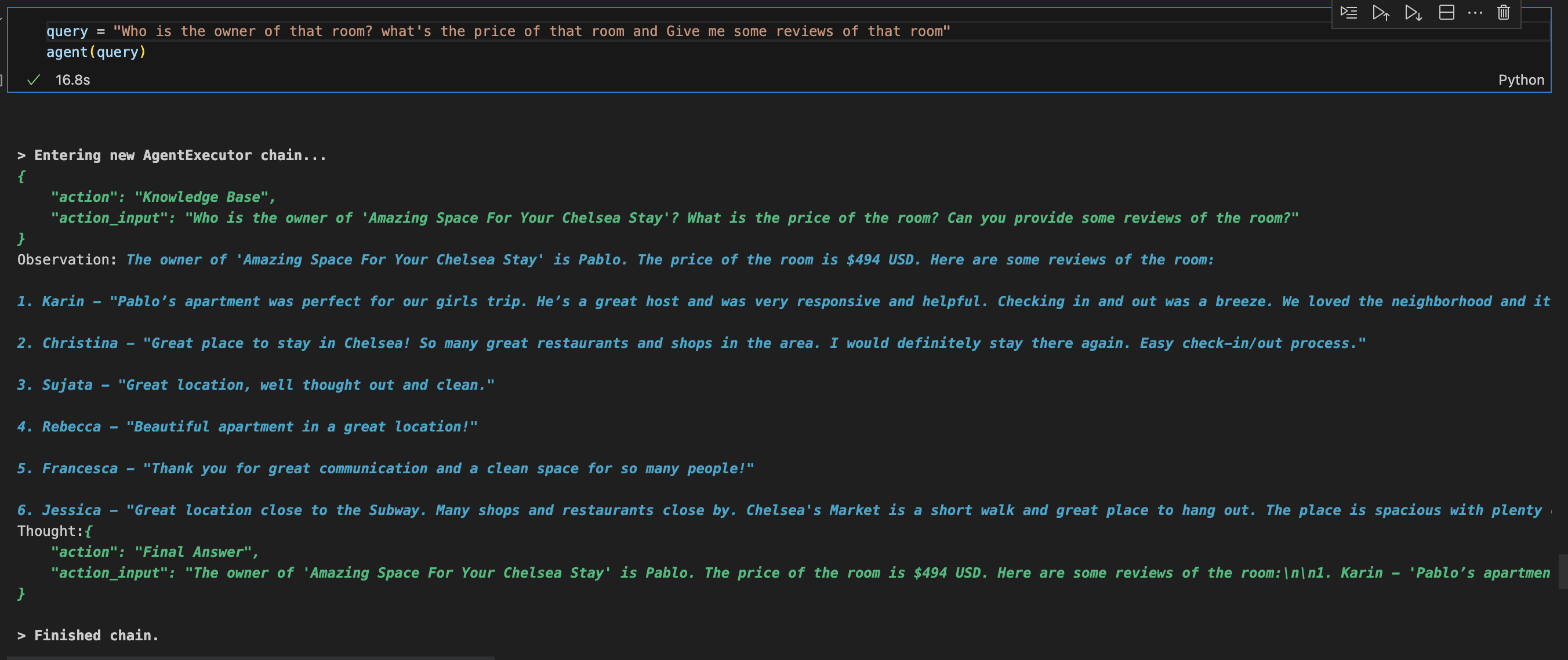1568x660 pixels.
Task: Click the 16.8s execution time label
Action: pyautogui.click(x=72, y=80)
